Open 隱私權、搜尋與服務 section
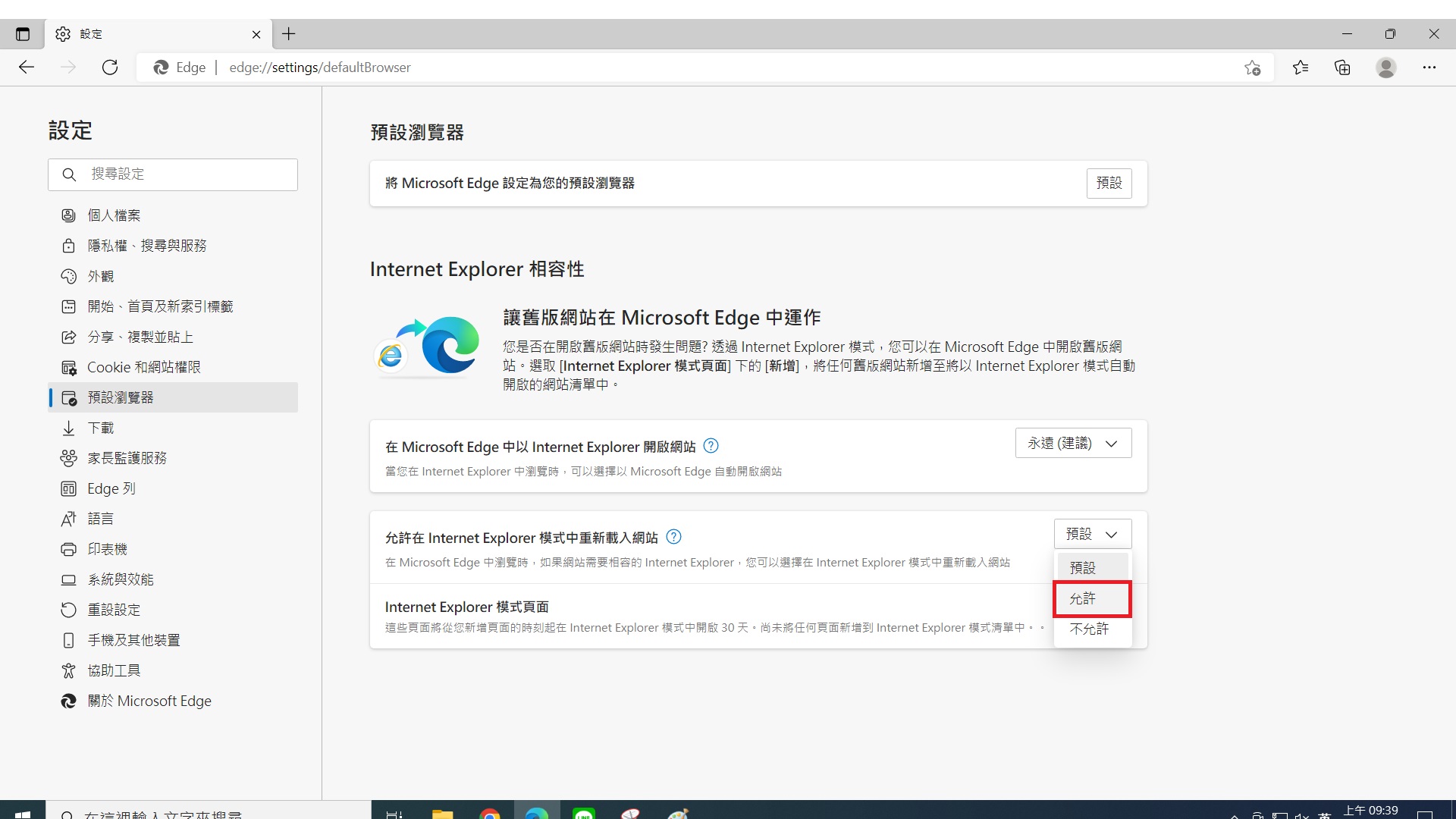 [x=174, y=246]
